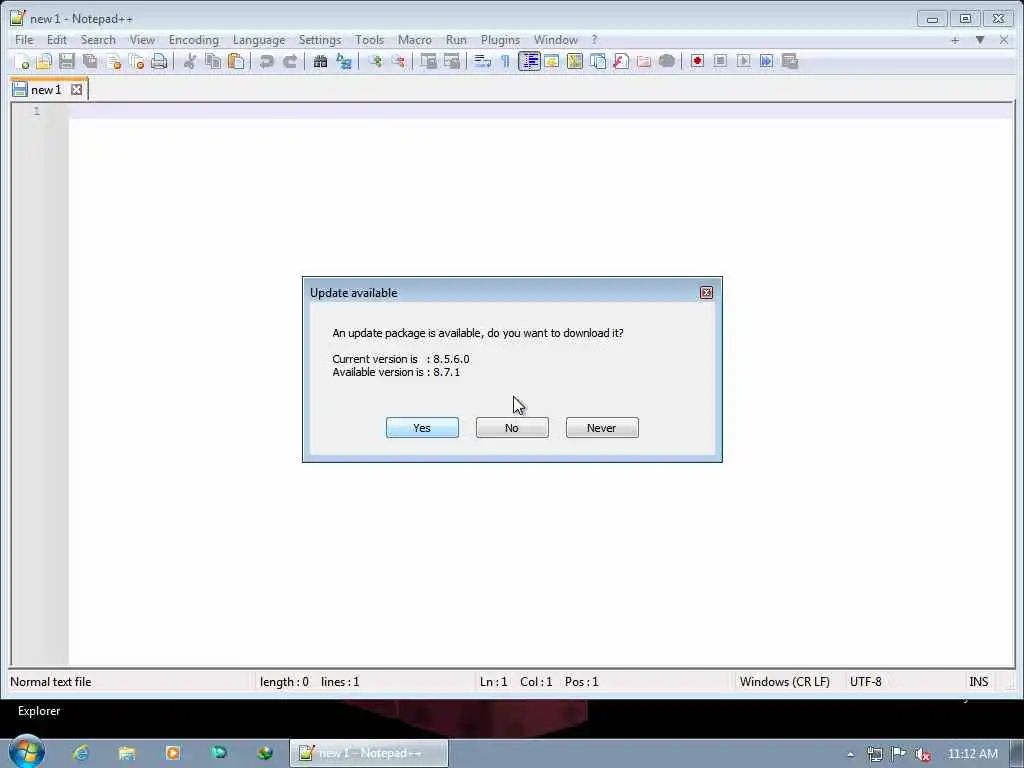Click the Copy toolbar icon
The image size is (1024, 768).
(x=213, y=61)
